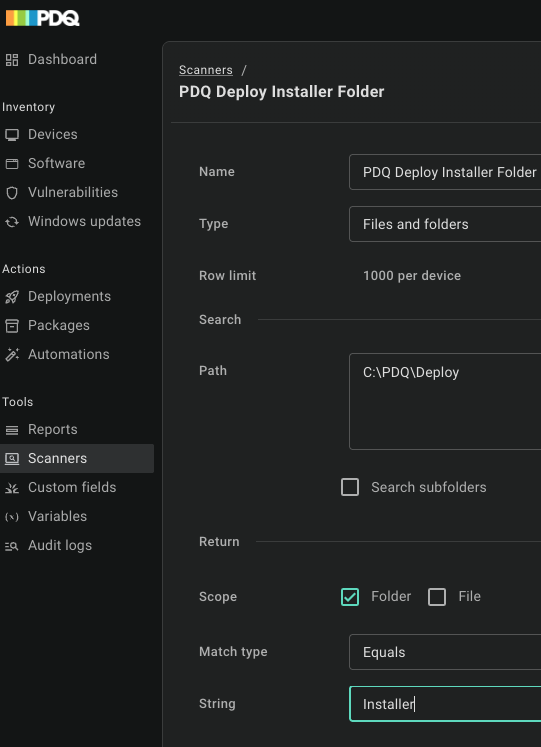Follow the Scanners breadcrumb link
Screen dimensions: 541x747
(206, 70)
